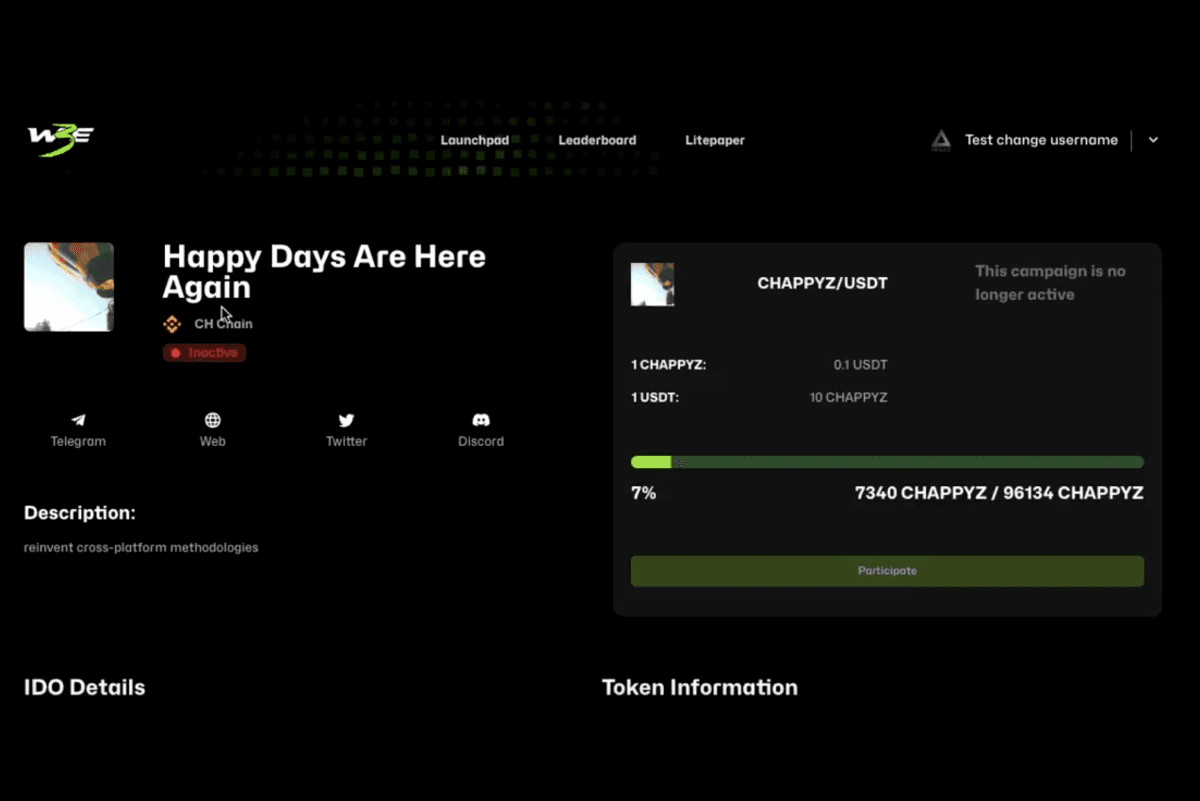Image resolution: width=1200 pixels, height=801 pixels.
Task: Click the '1 CHAPPYZ:' label
Action: click(668, 365)
